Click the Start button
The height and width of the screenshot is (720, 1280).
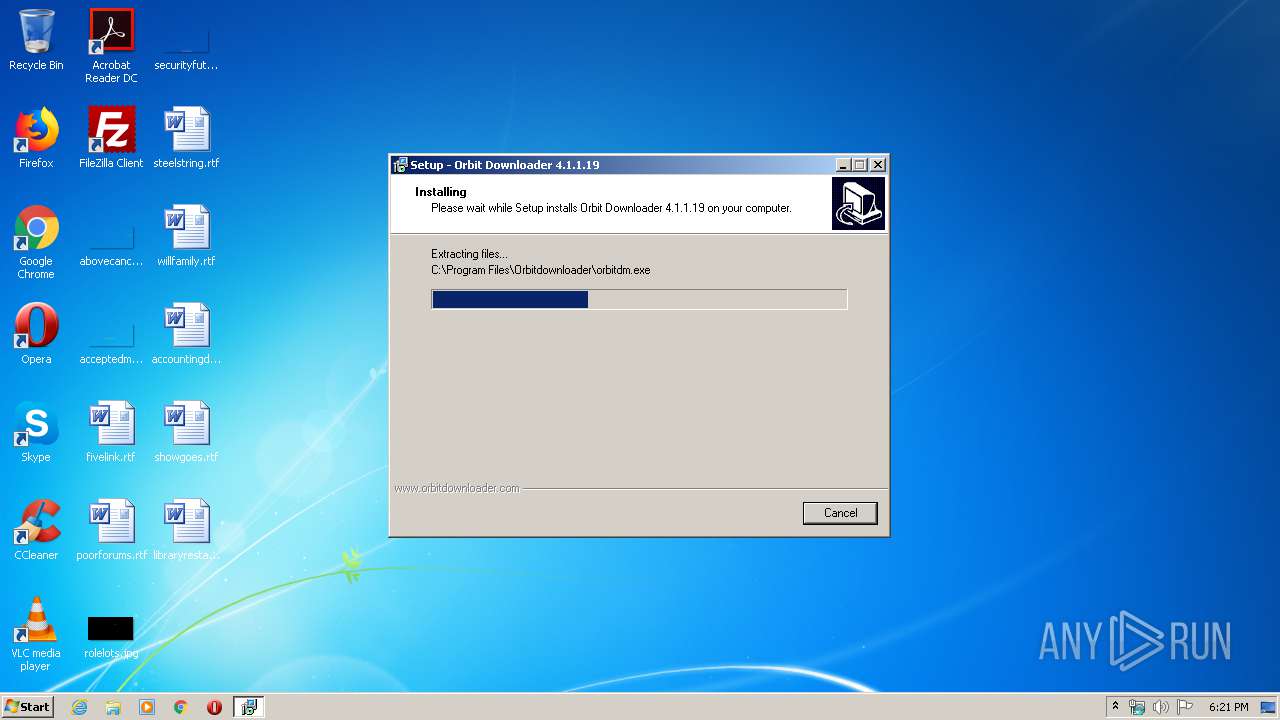[27, 707]
